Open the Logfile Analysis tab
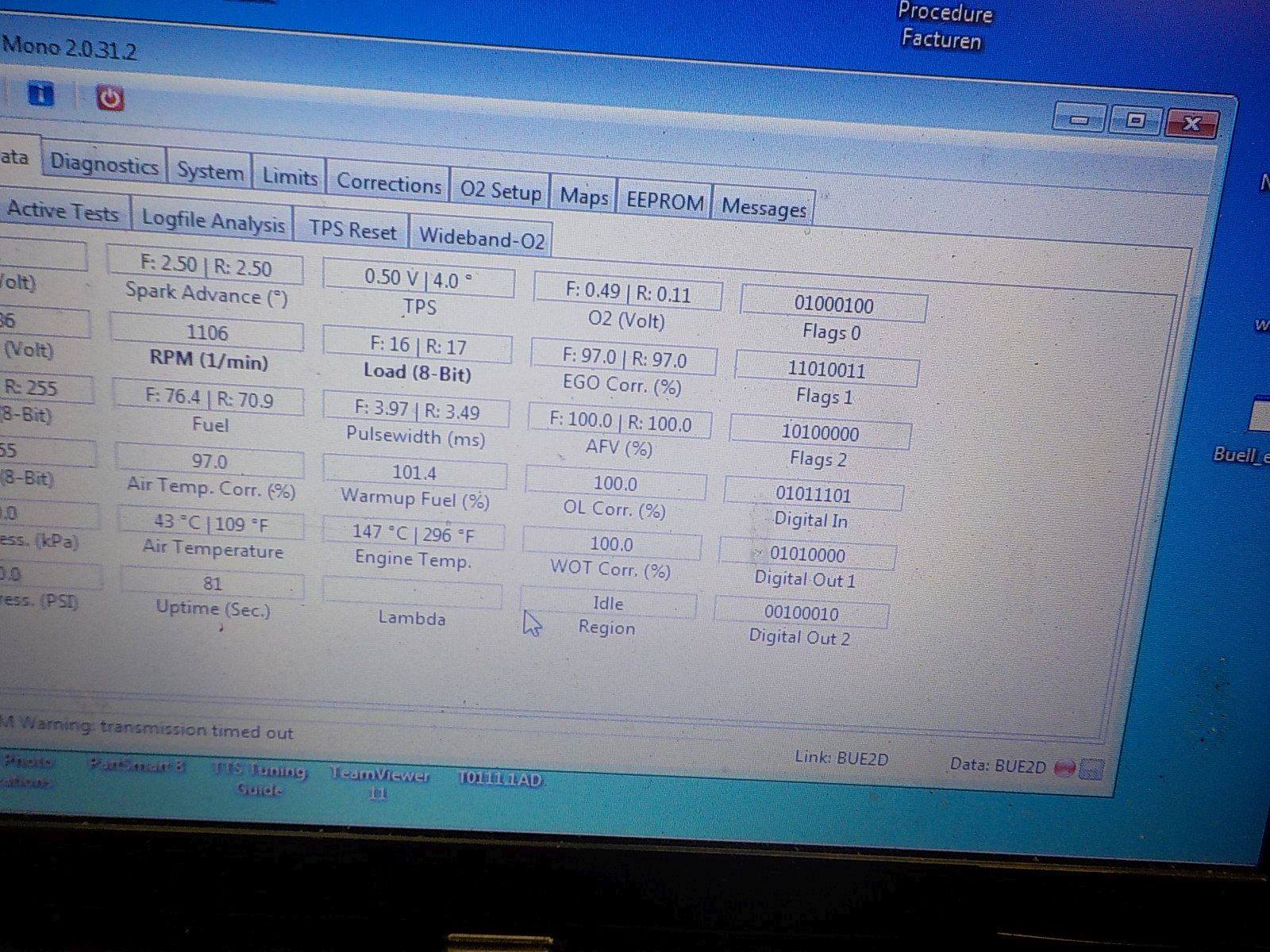The image size is (1270, 952). click(x=213, y=222)
